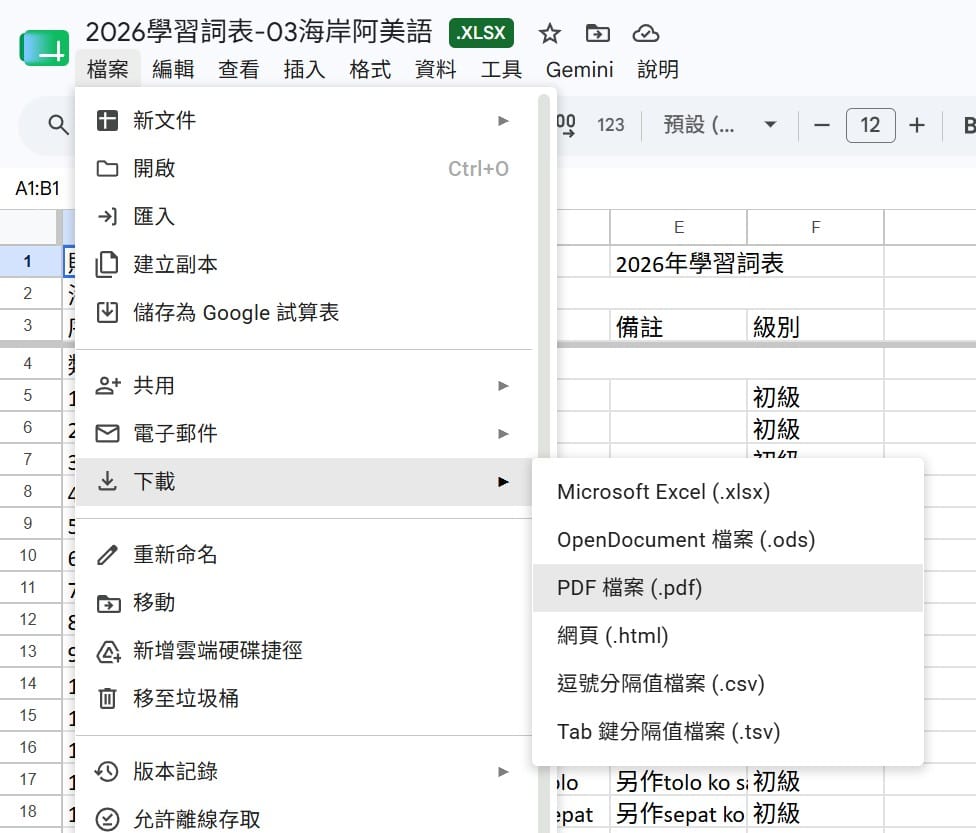Viewport: 976px width, 833px height.
Task: Click the New document plus-sheet icon
Action: coord(107,120)
